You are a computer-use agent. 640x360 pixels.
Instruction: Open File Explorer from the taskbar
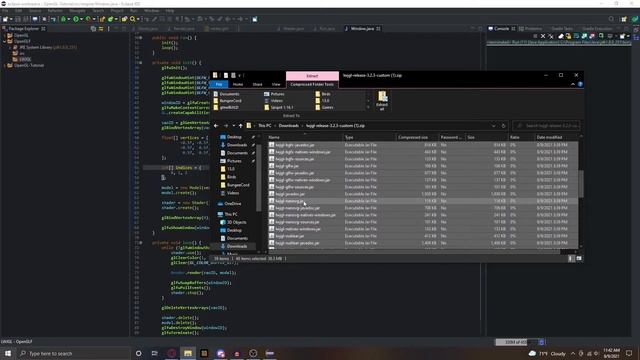pyautogui.click(x=188, y=353)
